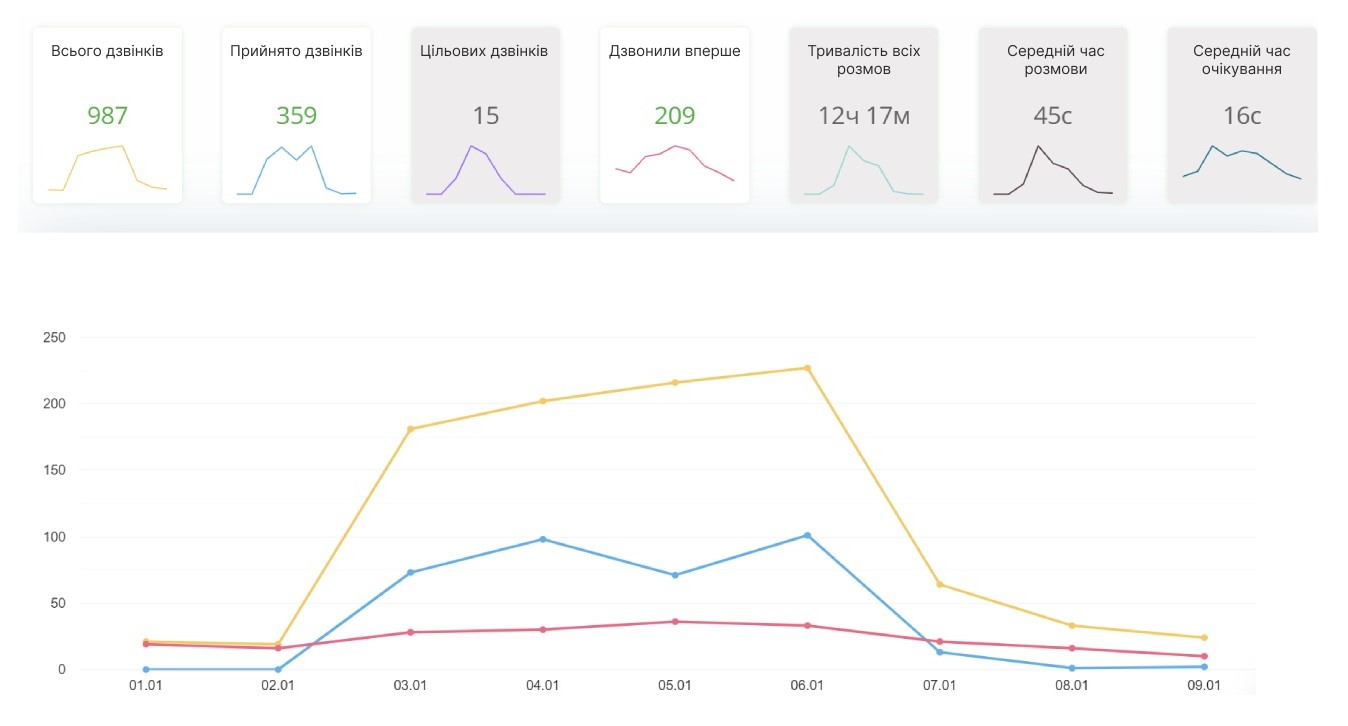
Task: Toggle the Прийнято дзвінків metric card
Action: pos(296,115)
